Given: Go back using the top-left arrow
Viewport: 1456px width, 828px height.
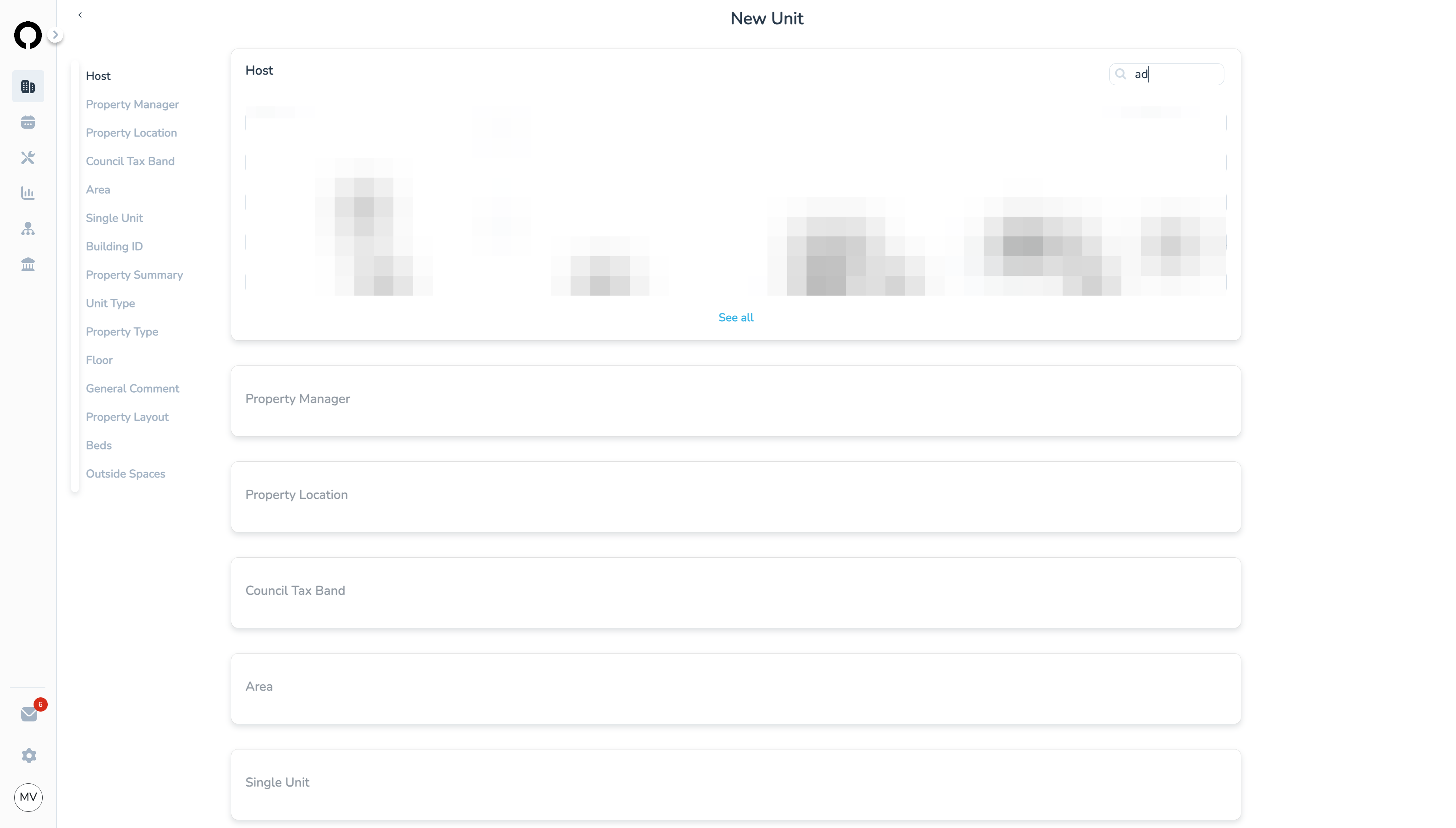Looking at the screenshot, I should 80,15.
